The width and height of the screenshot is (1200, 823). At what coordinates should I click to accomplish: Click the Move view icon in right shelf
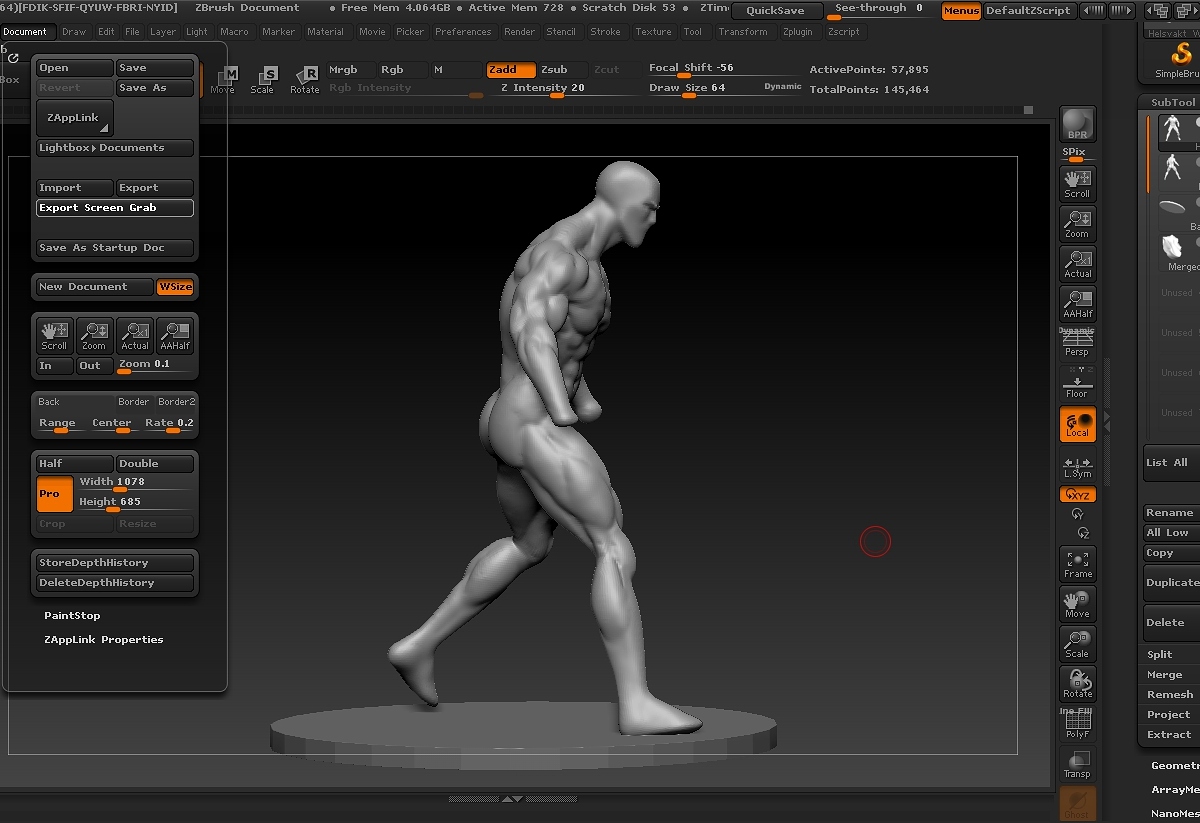pos(1077,603)
